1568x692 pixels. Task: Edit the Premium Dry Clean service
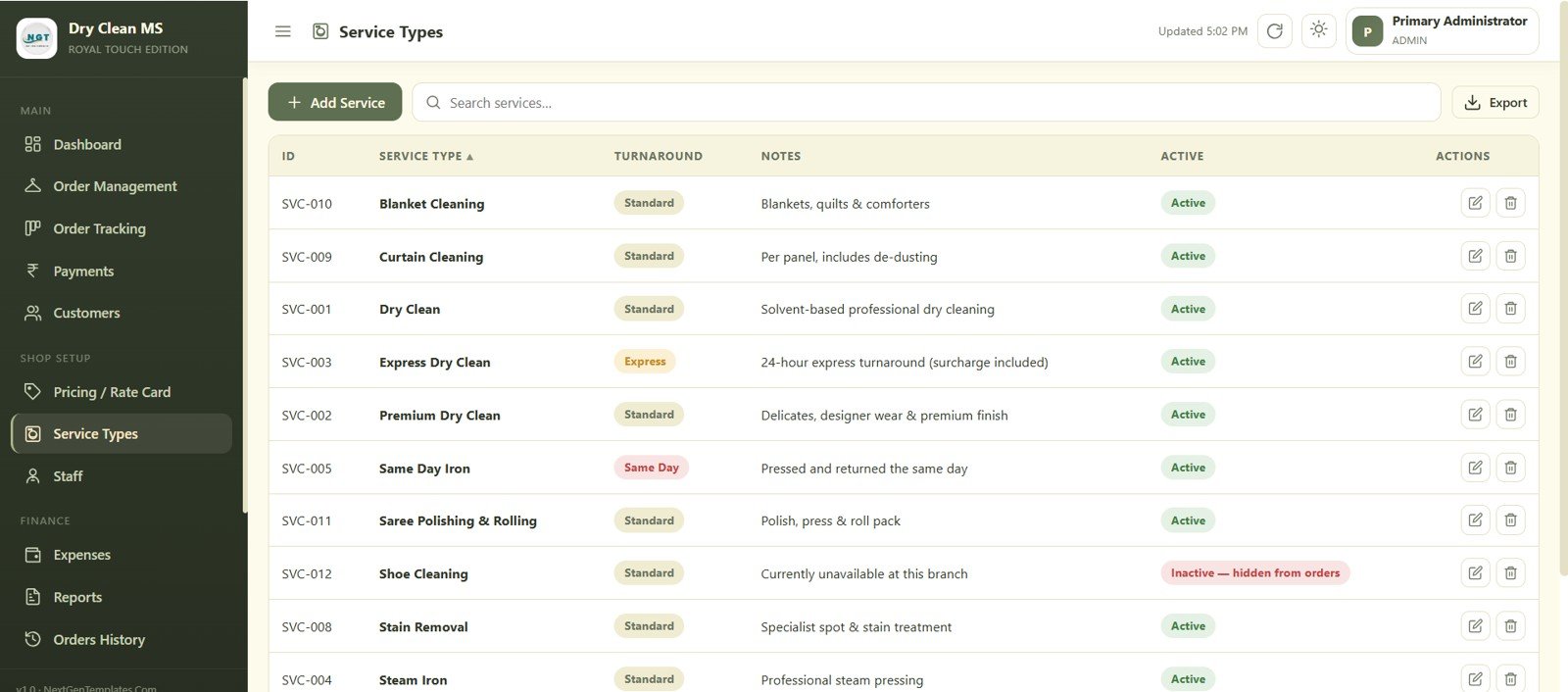pyautogui.click(x=1475, y=415)
